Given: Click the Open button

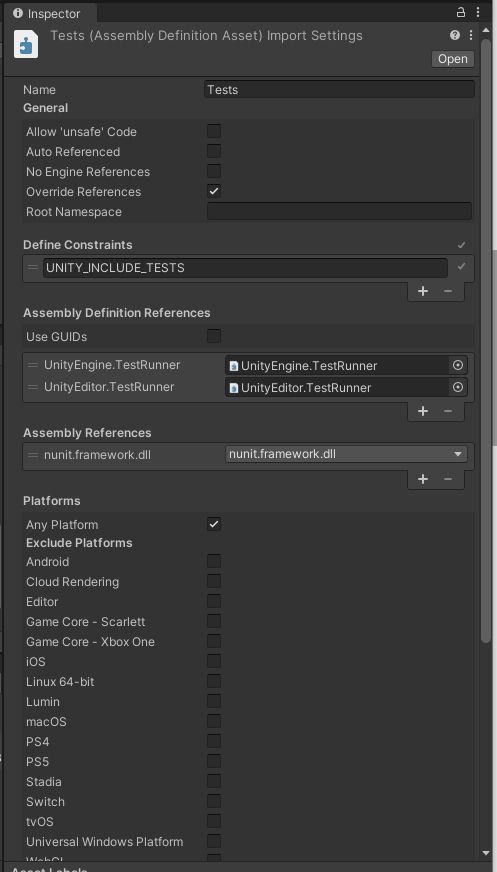Looking at the screenshot, I should (x=453, y=58).
